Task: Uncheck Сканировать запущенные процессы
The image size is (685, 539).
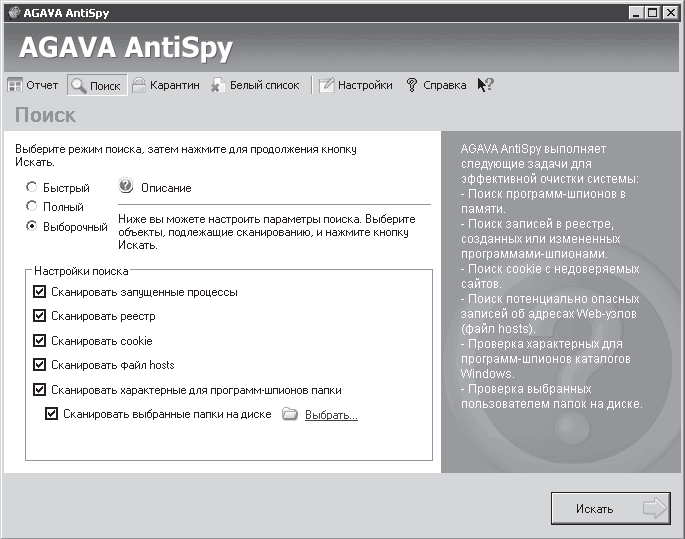Action: pyautogui.click(x=40, y=292)
